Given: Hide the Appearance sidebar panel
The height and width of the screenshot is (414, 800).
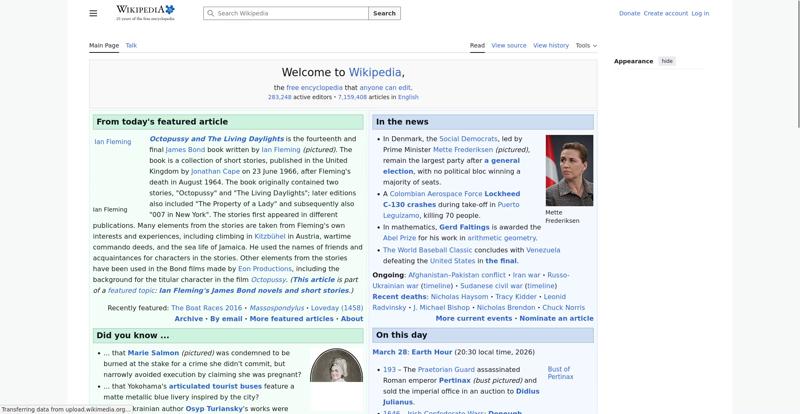Looking at the screenshot, I should pyautogui.click(x=667, y=61).
